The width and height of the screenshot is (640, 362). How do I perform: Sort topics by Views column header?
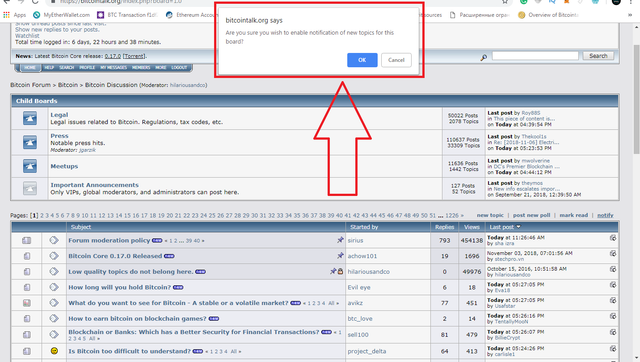(x=471, y=227)
